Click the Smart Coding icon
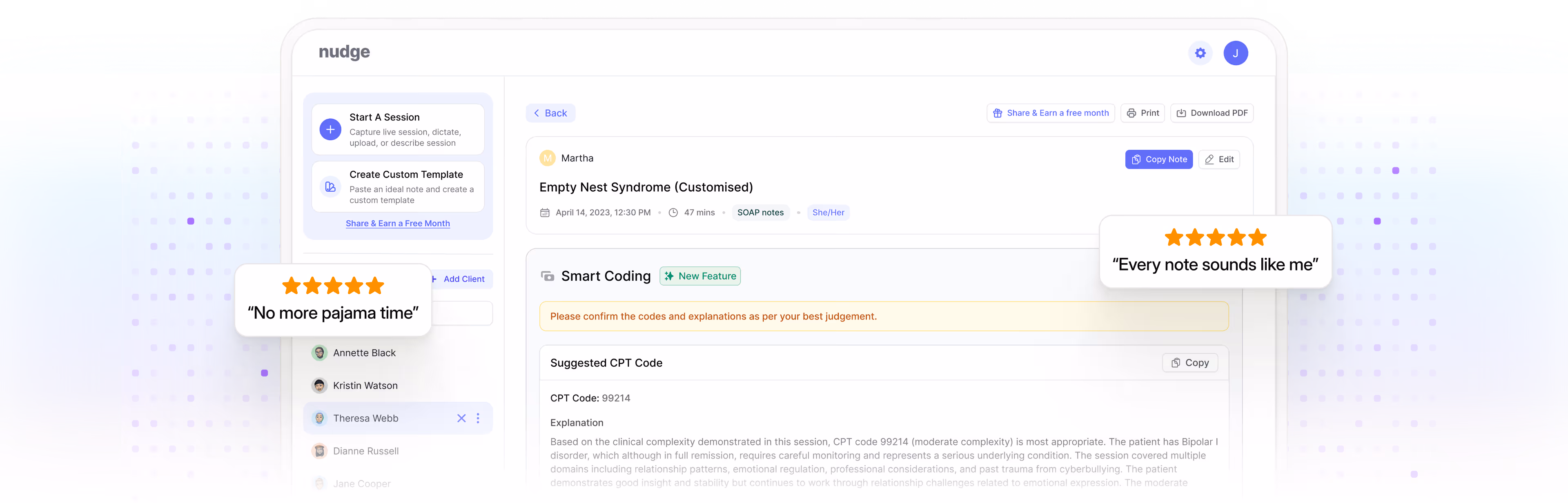 547,277
